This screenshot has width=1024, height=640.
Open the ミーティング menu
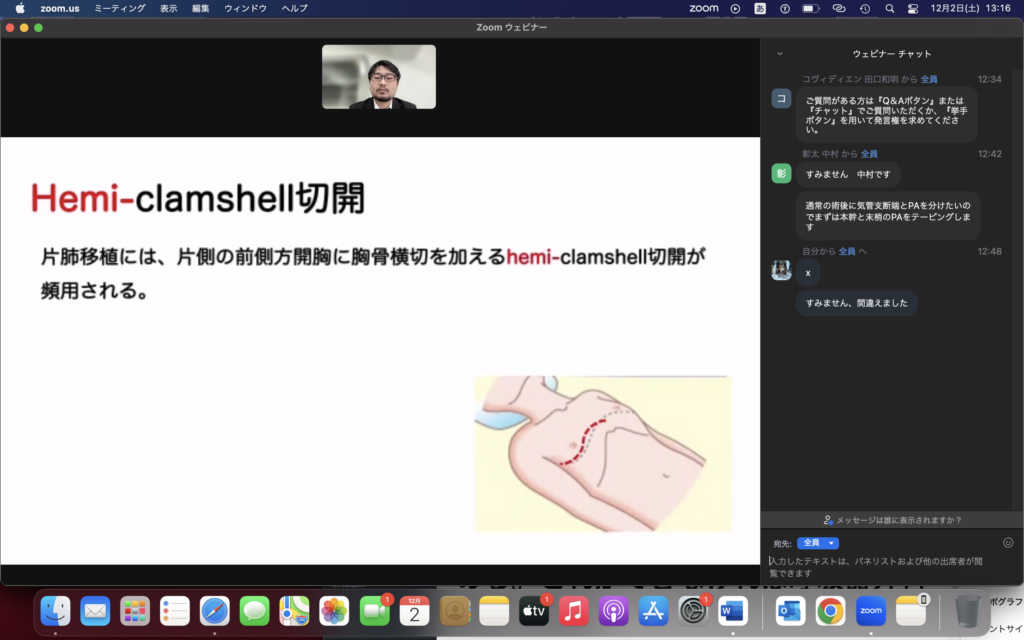[x=119, y=8]
